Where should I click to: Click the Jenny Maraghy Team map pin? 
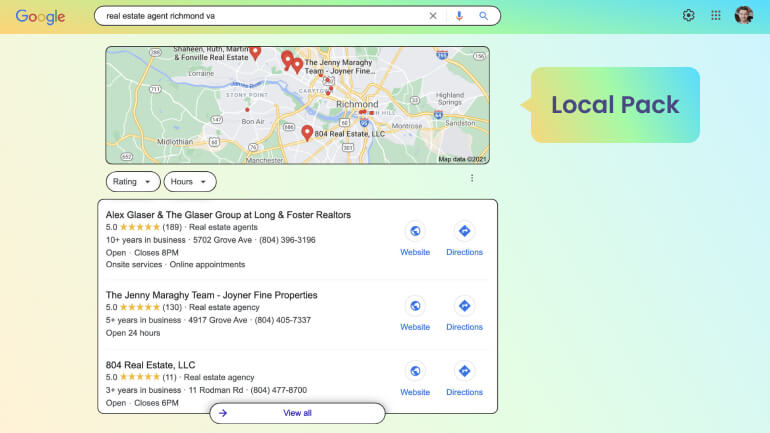(x=297, y=65)
